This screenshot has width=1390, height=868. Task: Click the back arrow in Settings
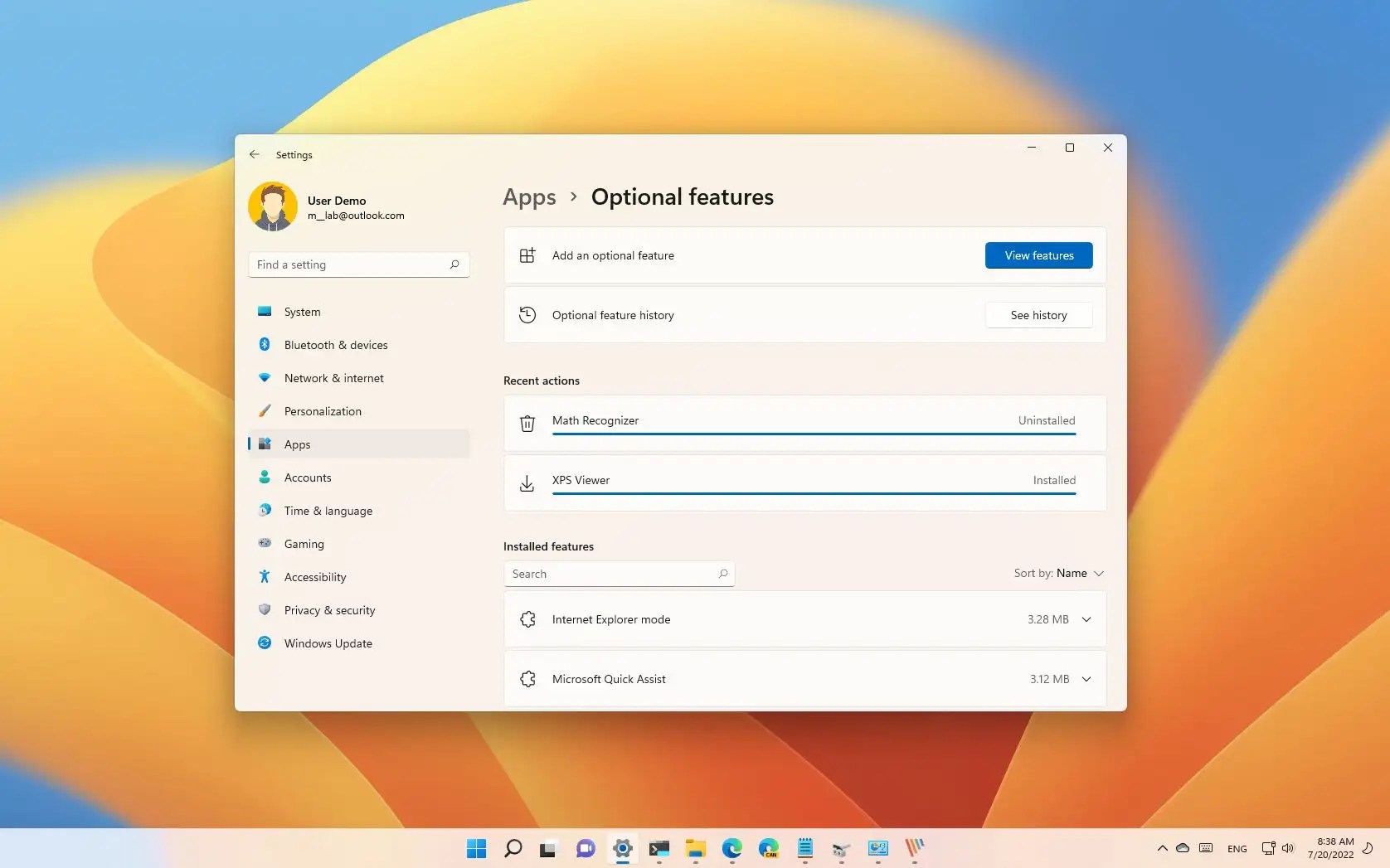coord(255,154)
